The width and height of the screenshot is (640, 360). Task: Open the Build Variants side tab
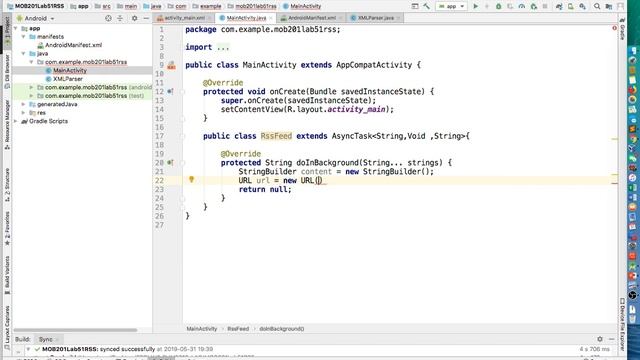[7, 276]
